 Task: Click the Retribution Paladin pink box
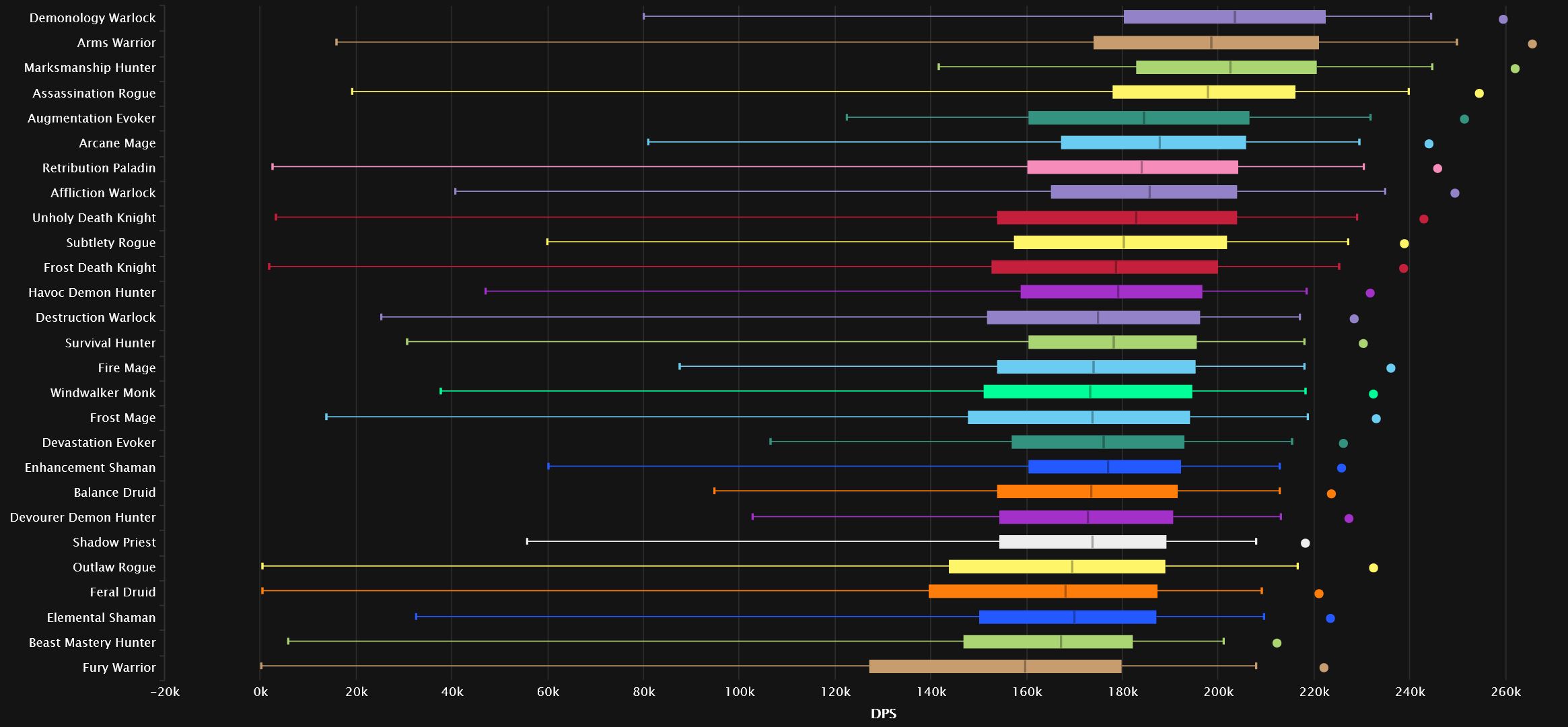(1133, 167)
